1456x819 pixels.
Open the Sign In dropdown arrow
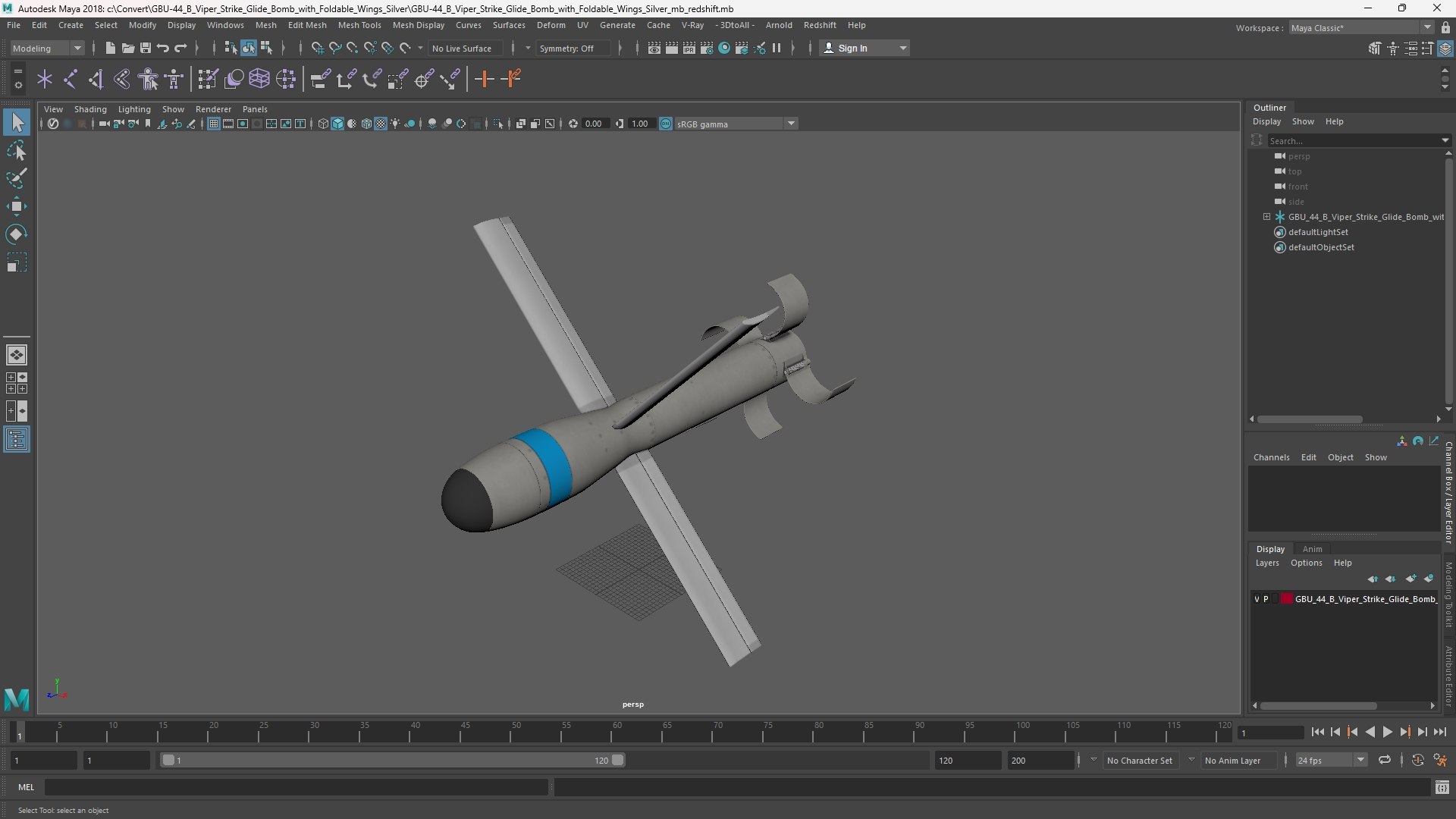coord(902,48)
